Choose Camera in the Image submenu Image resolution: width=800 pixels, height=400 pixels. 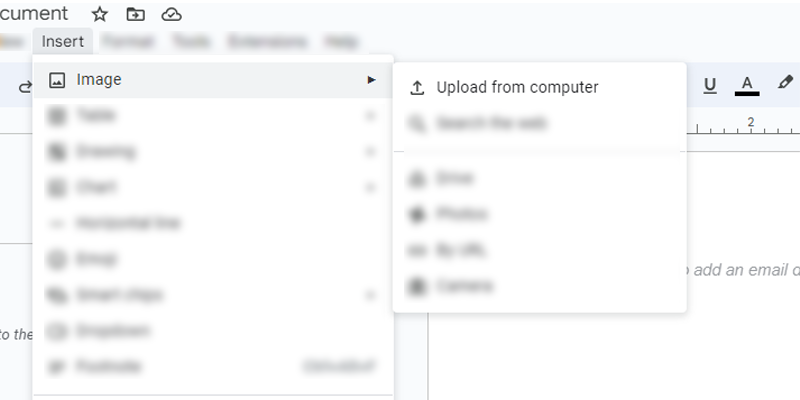pos(464,286)
